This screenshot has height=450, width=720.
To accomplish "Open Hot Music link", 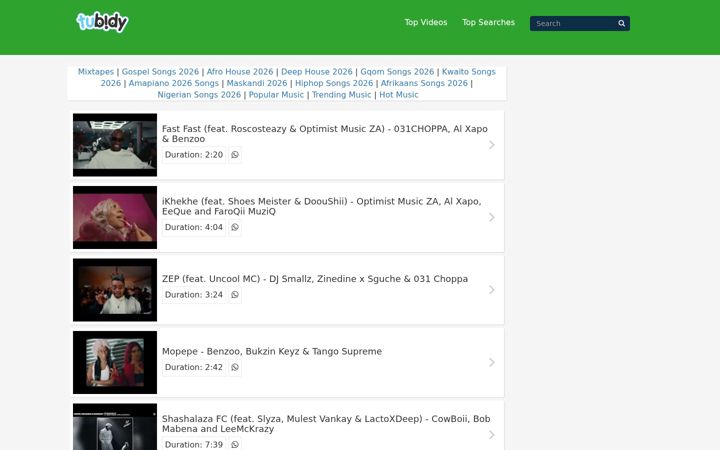I will coord(399,95).
